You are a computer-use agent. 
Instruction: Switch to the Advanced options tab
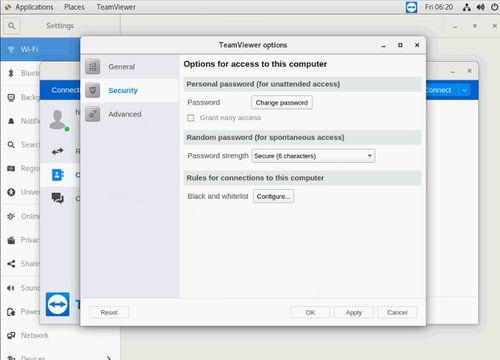coord(130,114)
